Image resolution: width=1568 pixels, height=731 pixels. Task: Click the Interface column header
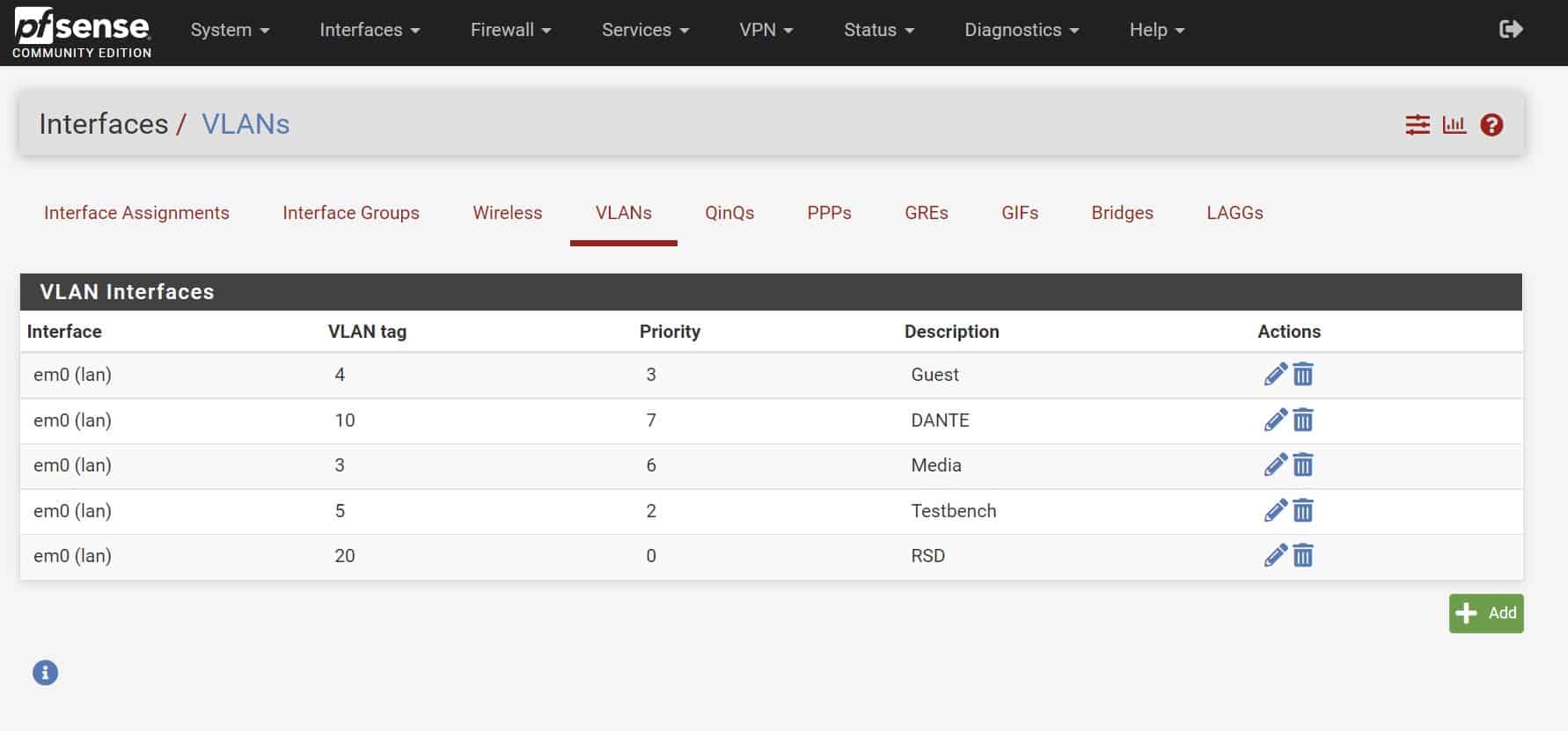tap(64, 332)
